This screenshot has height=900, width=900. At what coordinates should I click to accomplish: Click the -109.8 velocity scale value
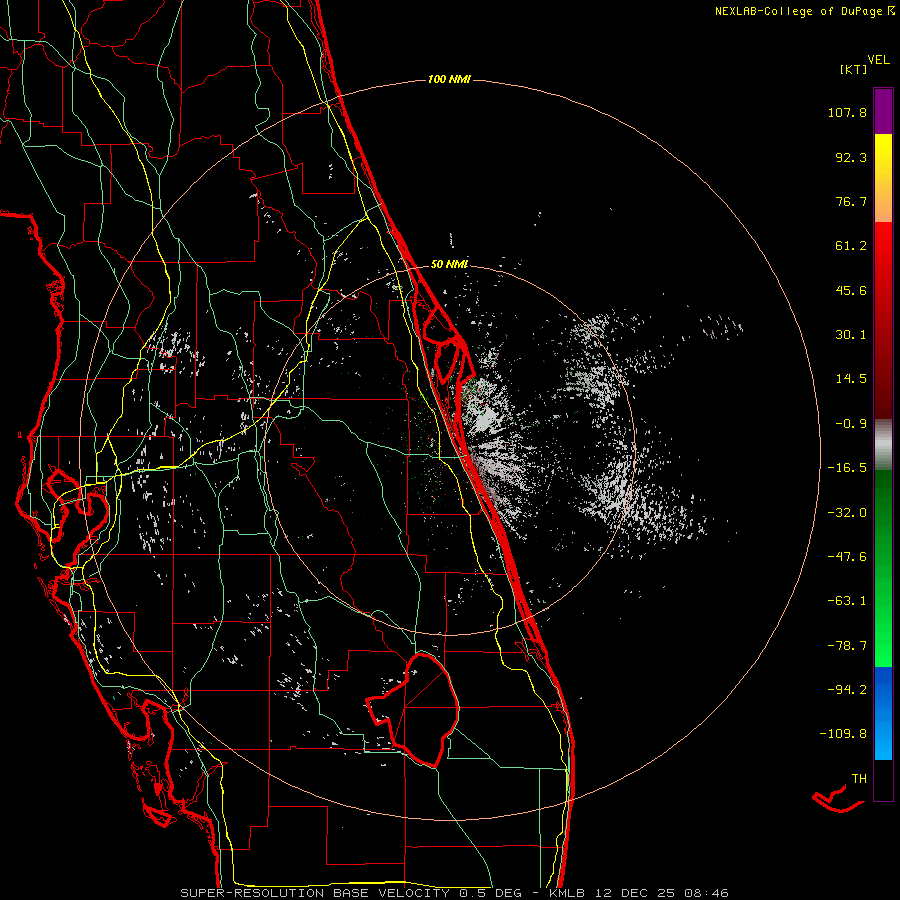point(843,734)
